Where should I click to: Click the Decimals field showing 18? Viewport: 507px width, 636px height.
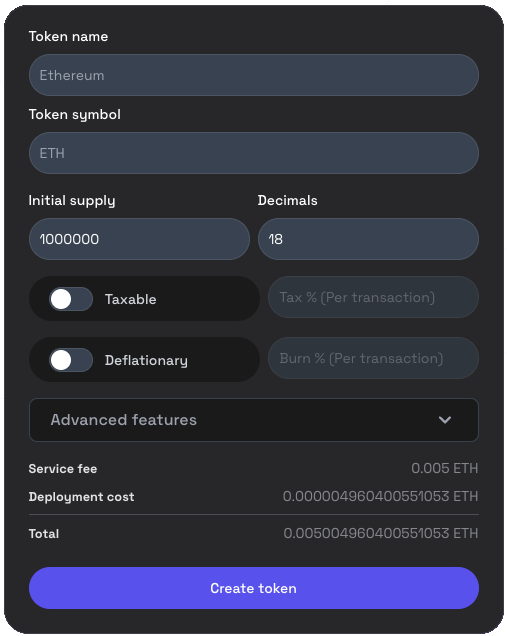[368, 239]
